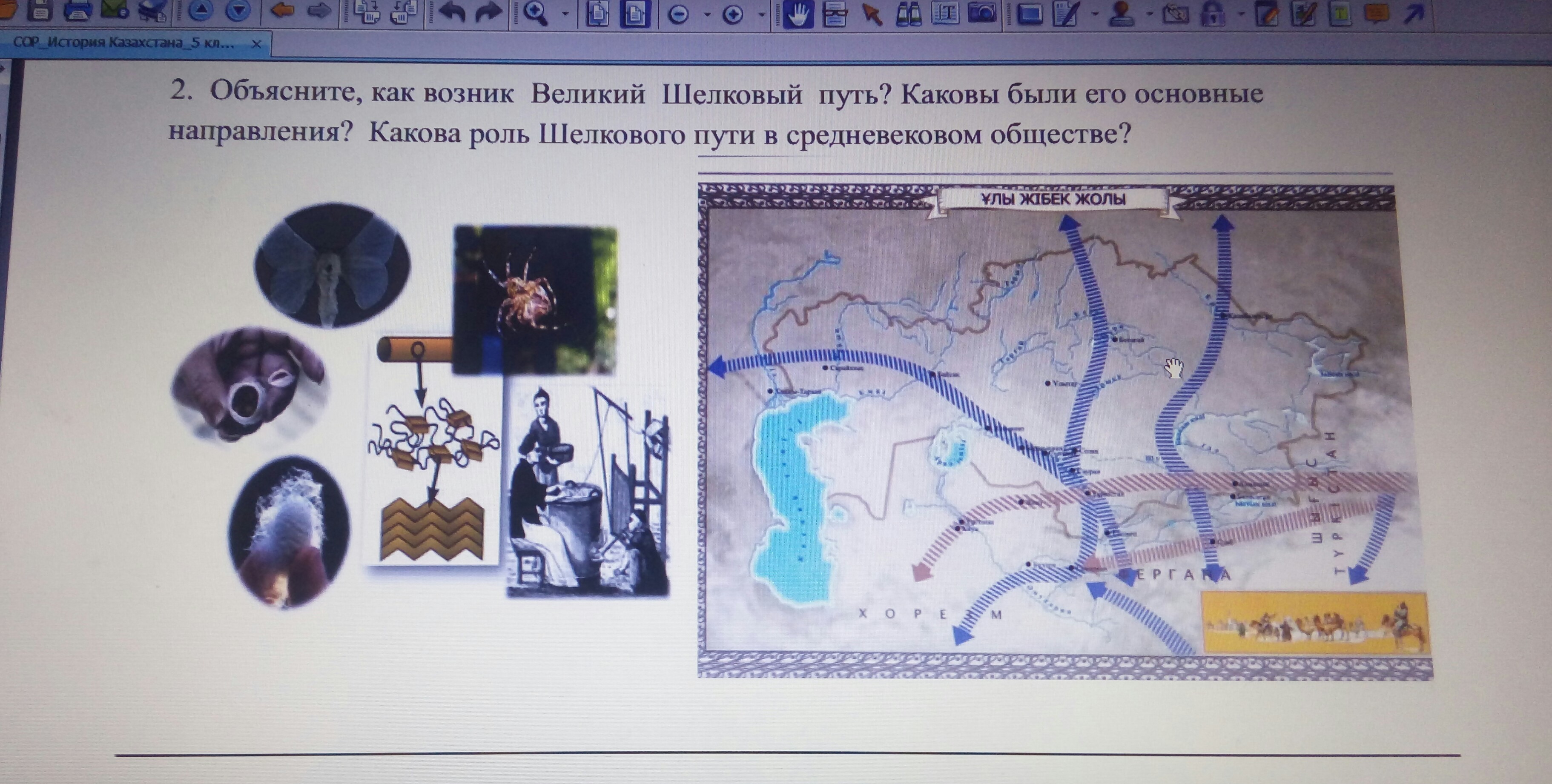Go to previous view orange arrow
Screen dimensions: 1552x784
click(282, 11)
